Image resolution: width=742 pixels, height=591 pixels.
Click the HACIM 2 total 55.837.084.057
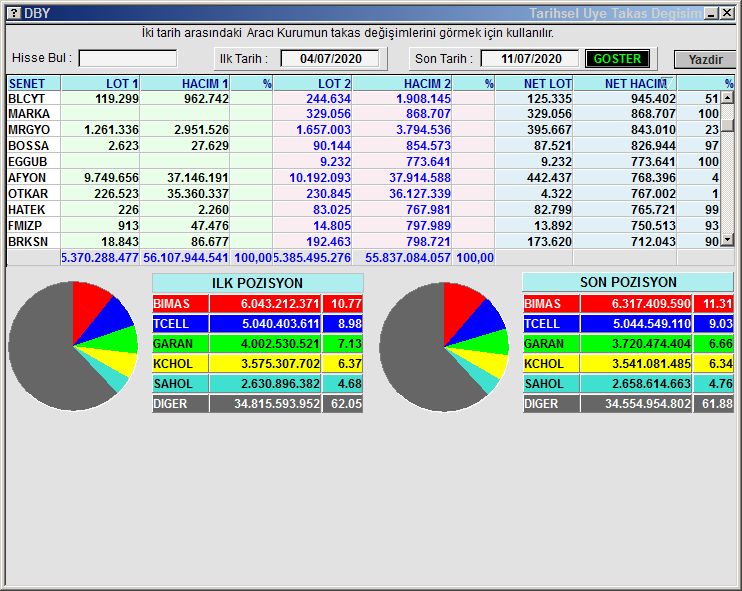pos(407,258)
